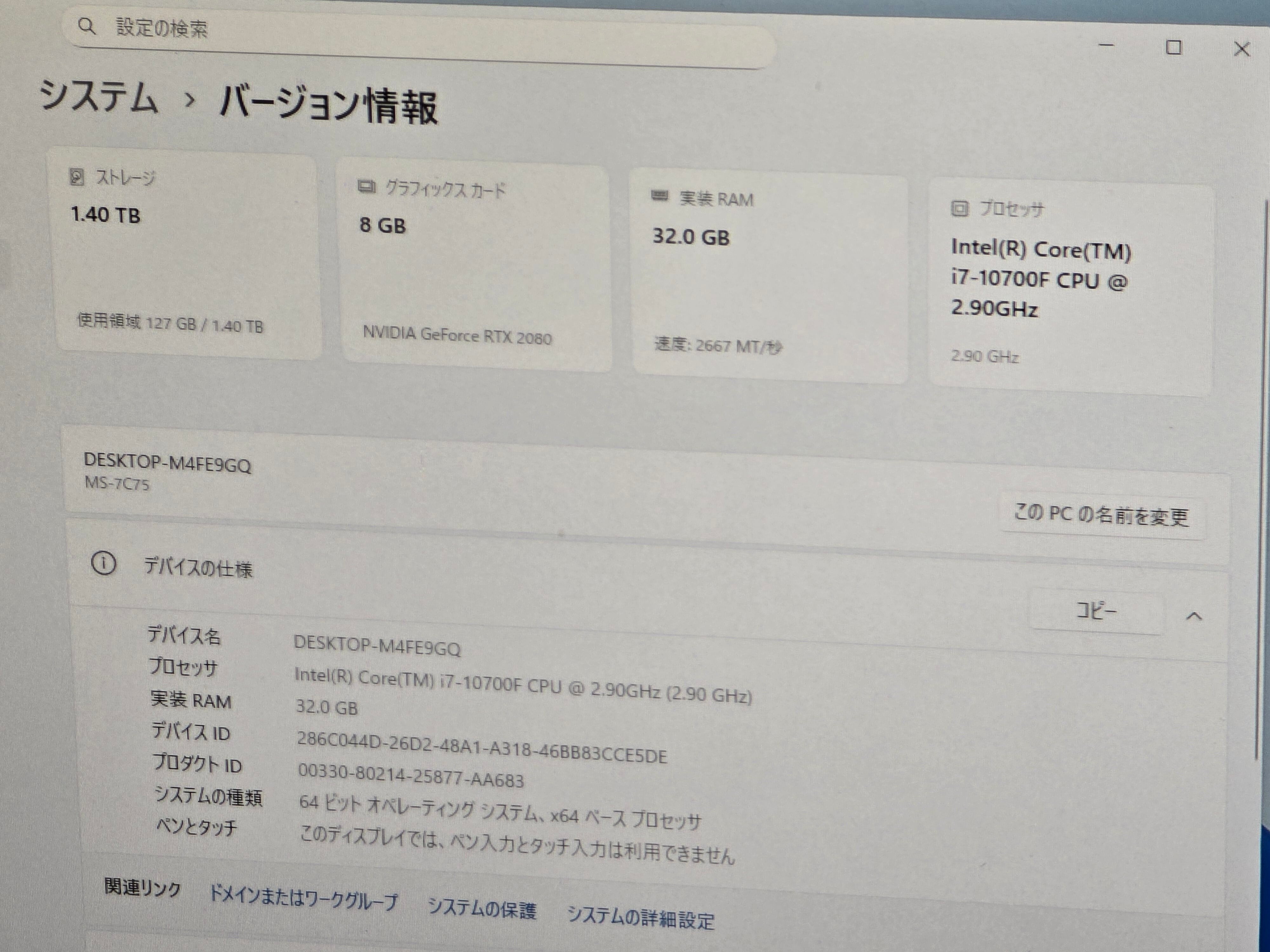Click the device specifications info icon

click(103, 564)
